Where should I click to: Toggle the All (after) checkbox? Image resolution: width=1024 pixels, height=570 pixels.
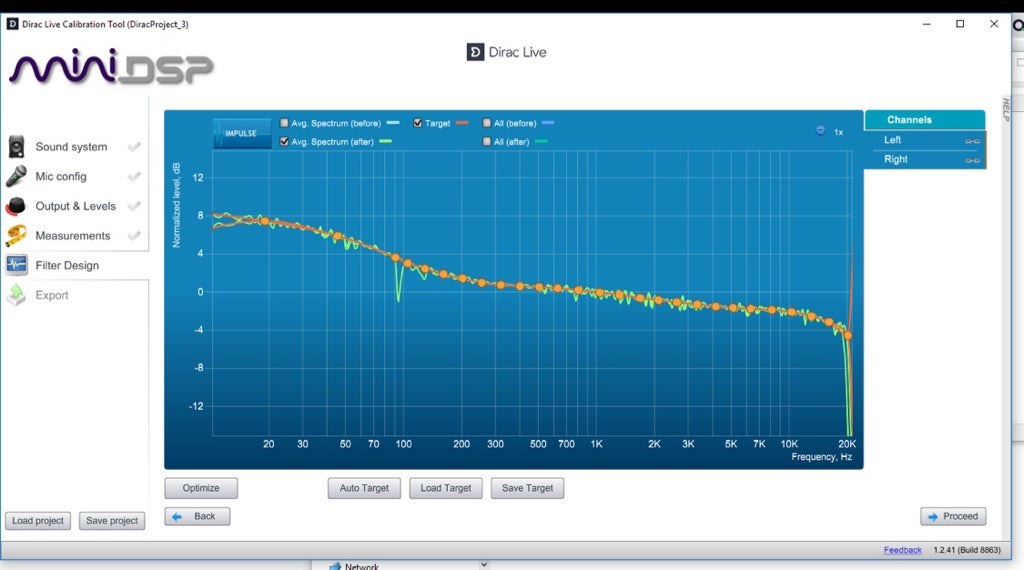(x=487, y=142)
